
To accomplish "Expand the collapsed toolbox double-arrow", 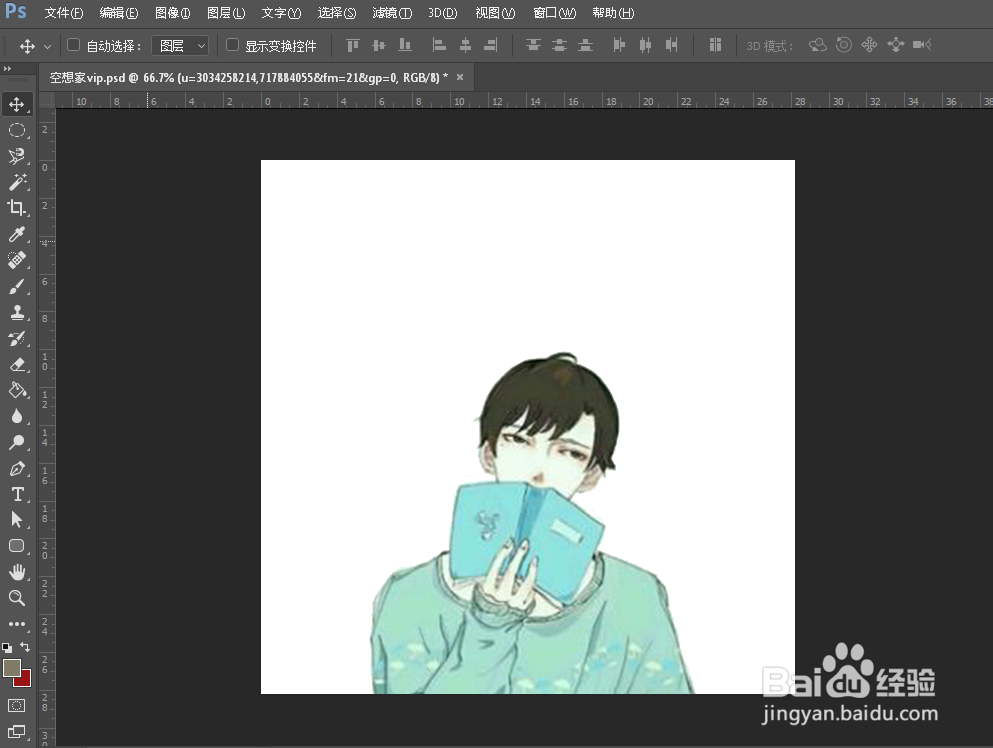I will tap(7, 68).
